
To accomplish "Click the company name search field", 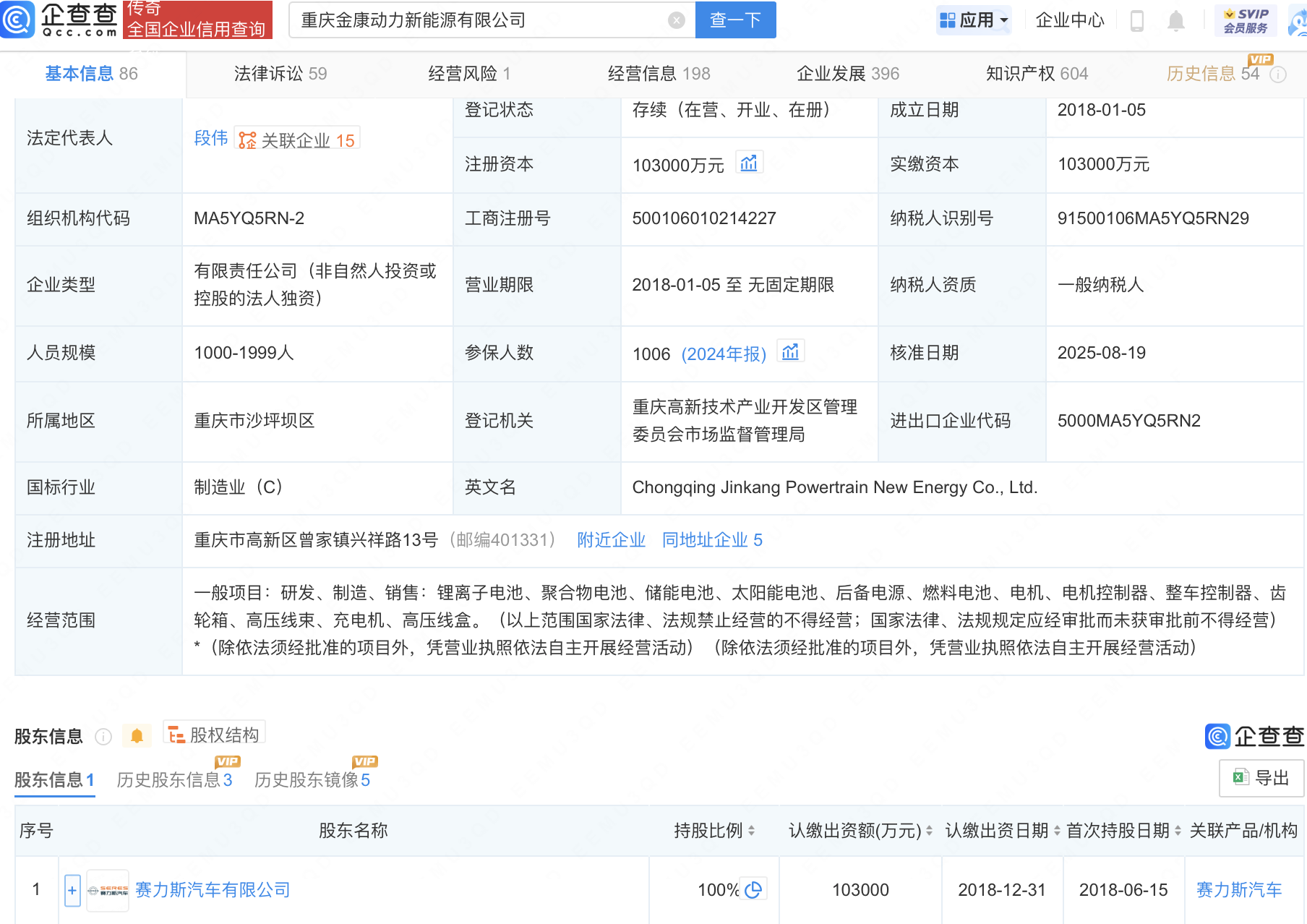I will 477,20.
